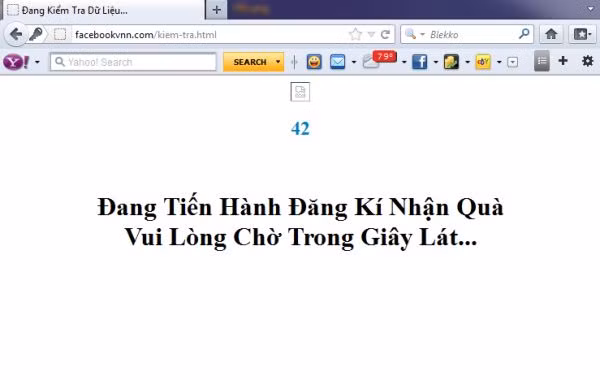This screenshot has width=600, height=380.
Task: Open the Facebook toolbar icon
Action: (x=420, y=62)
